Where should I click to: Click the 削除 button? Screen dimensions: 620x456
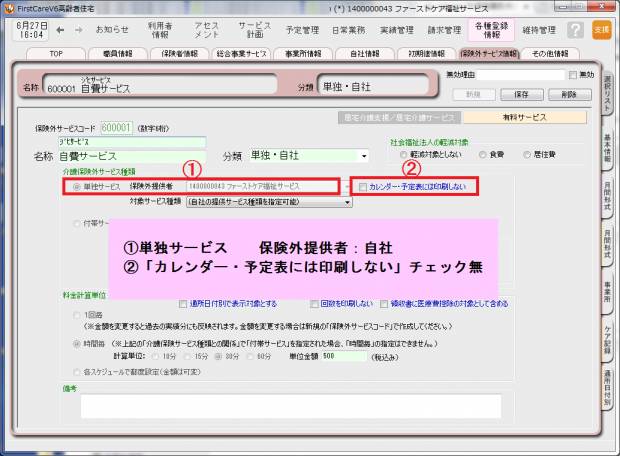tap(569, 93)
